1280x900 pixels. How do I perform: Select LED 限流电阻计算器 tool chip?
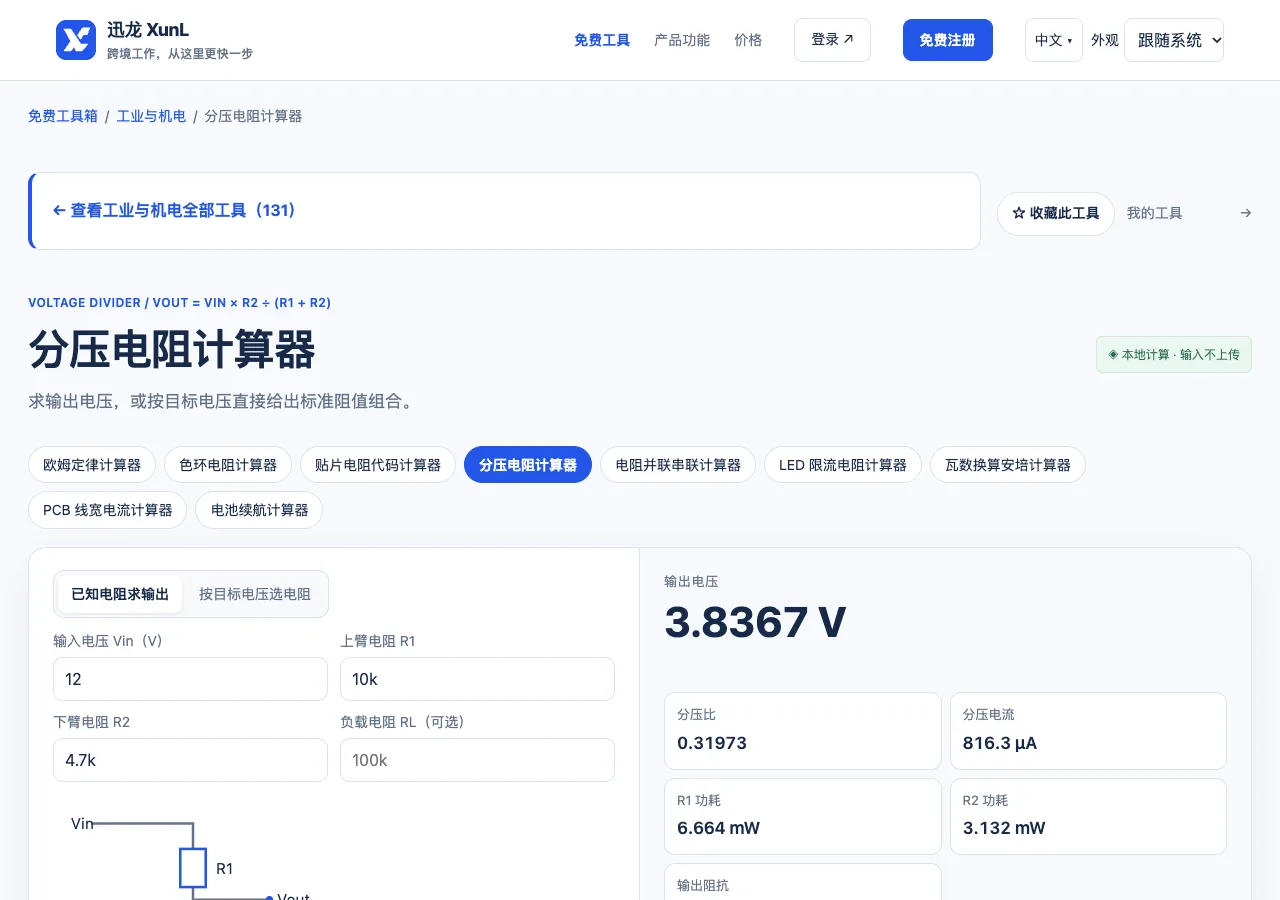click(843, 465)
